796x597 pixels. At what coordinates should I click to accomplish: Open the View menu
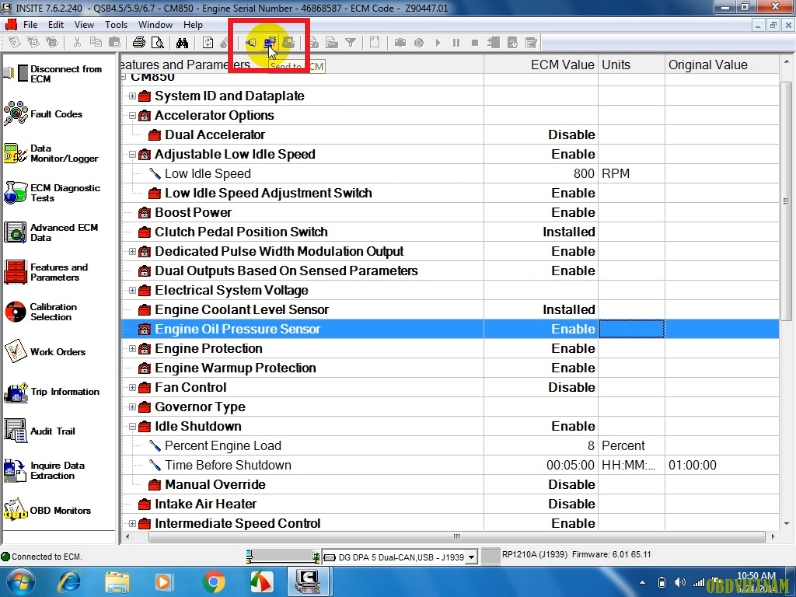(84, 24)
